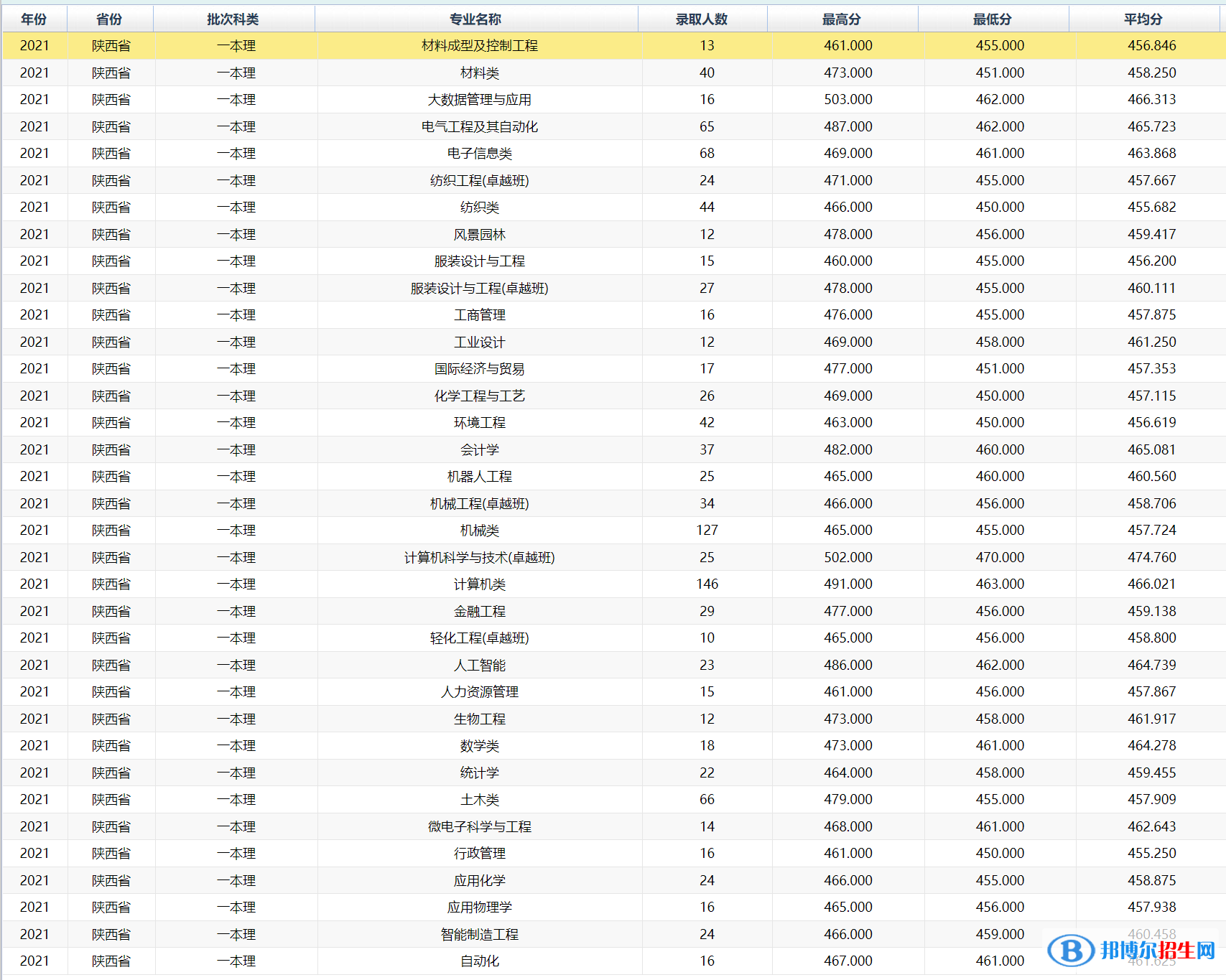Select the 生物工程 major

(480, 719)
